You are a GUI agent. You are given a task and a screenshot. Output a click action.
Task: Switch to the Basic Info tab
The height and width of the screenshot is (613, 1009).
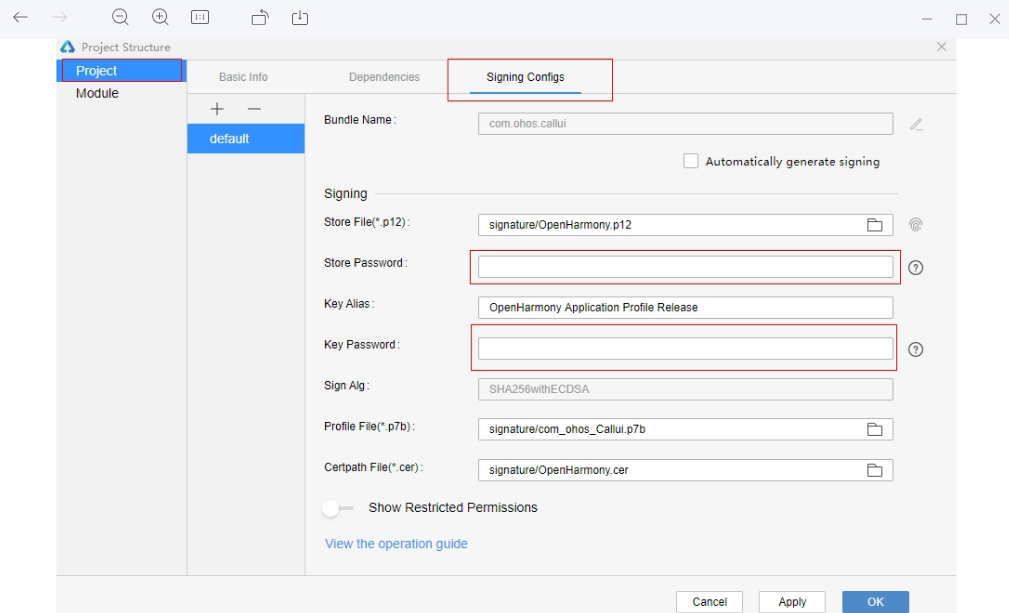coord(243,77)
